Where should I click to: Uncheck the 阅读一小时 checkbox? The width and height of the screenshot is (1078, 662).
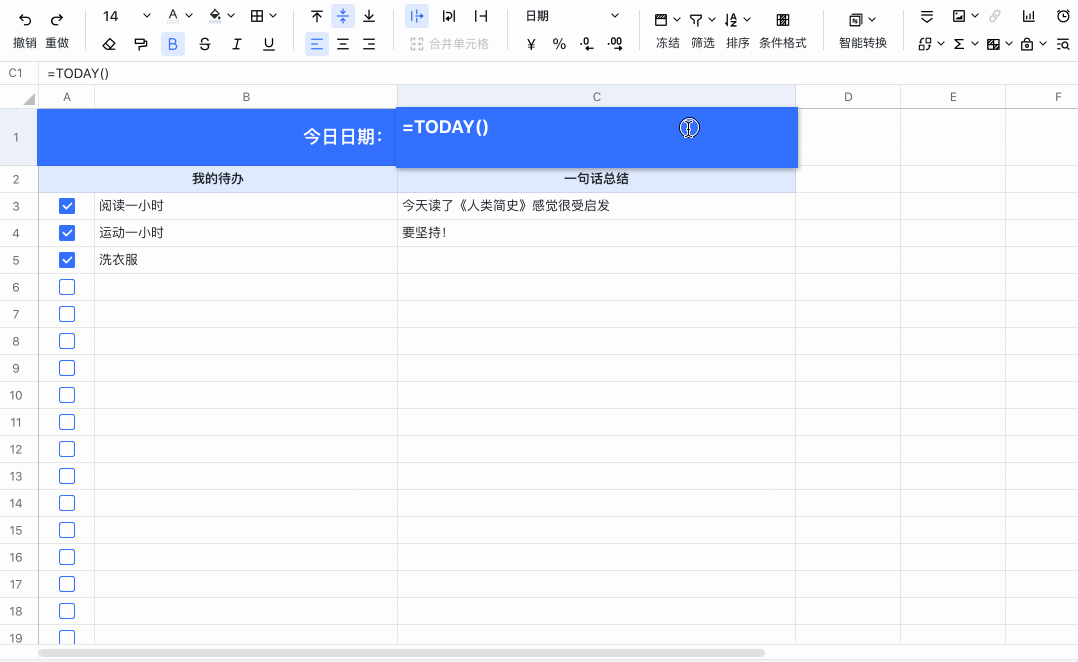tap(67, 206)
